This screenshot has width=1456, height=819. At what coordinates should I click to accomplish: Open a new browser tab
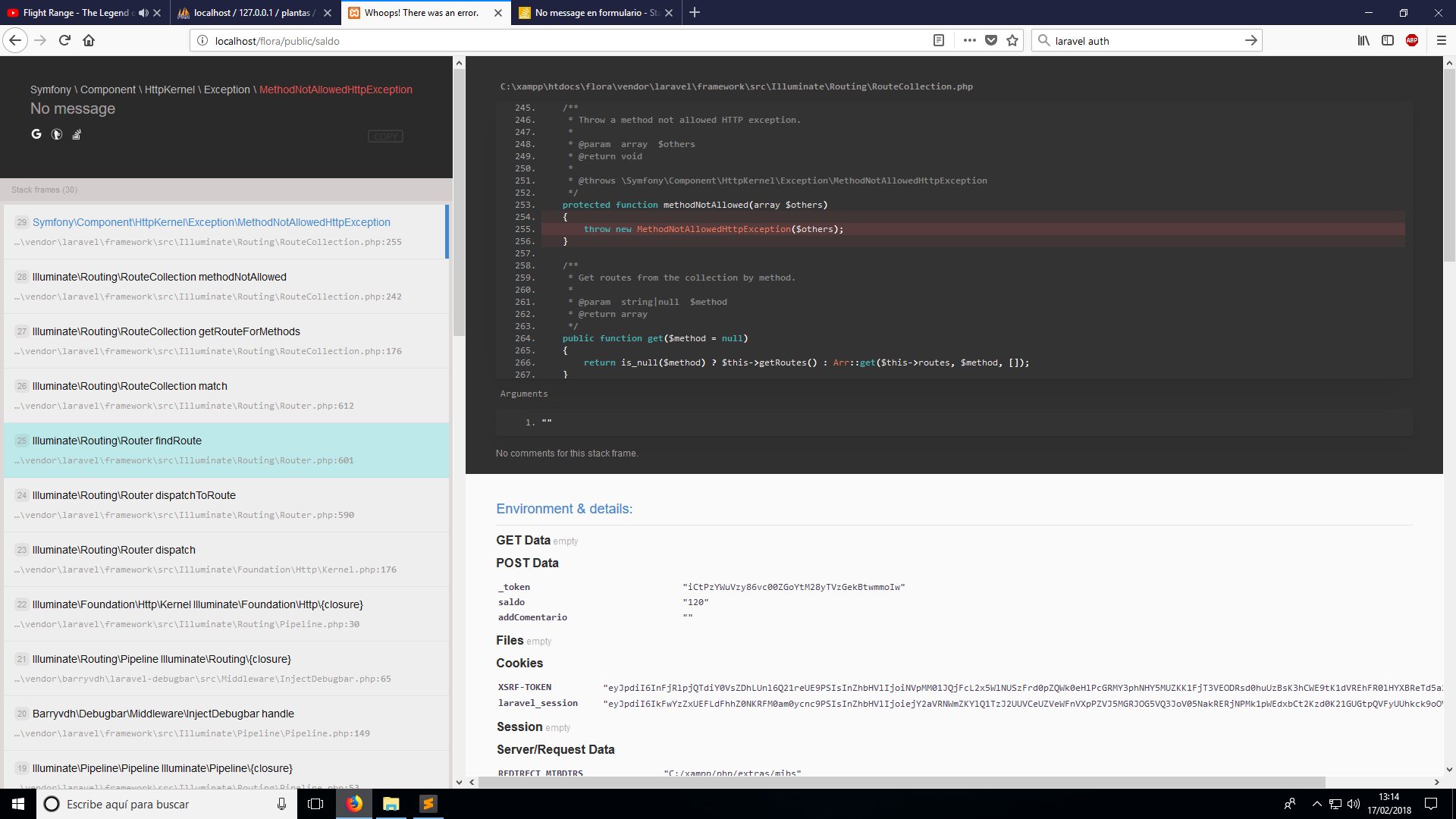695,13
